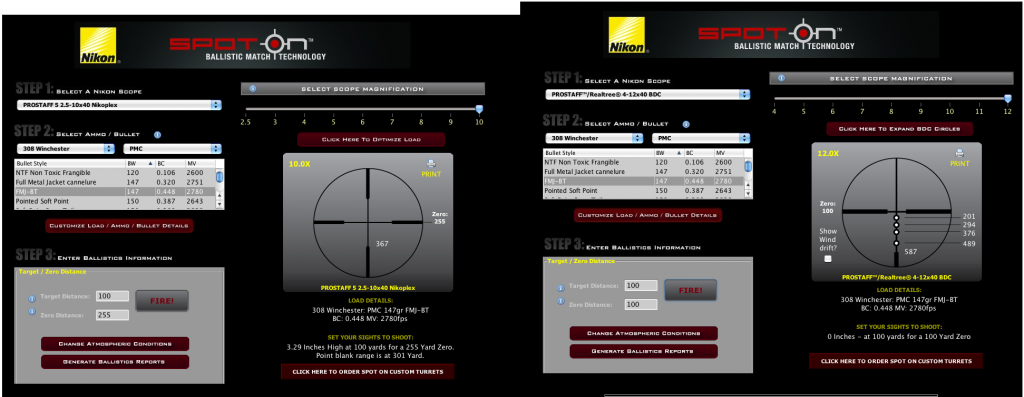
Task: Click the Zero Distance field in the right panel
Action: point(641,304)
